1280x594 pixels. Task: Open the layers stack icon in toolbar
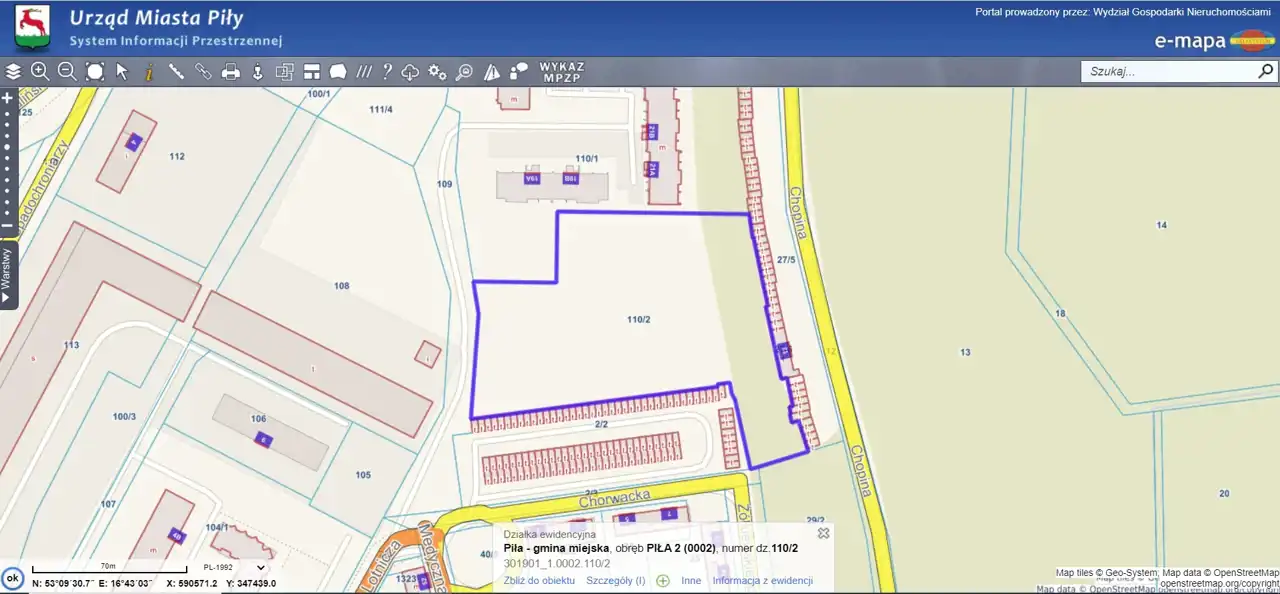(x=13, y=71)
